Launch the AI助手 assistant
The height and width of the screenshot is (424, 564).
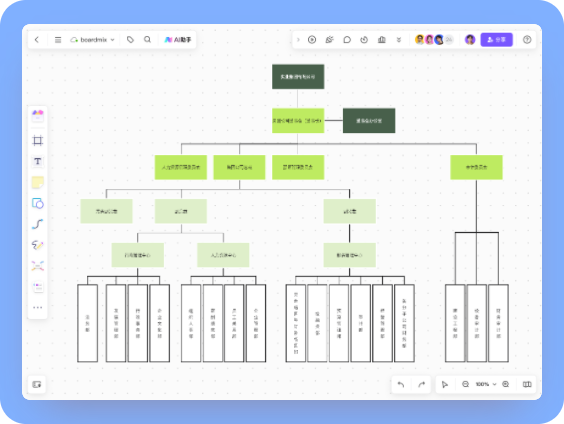click(x=178, y=40)
